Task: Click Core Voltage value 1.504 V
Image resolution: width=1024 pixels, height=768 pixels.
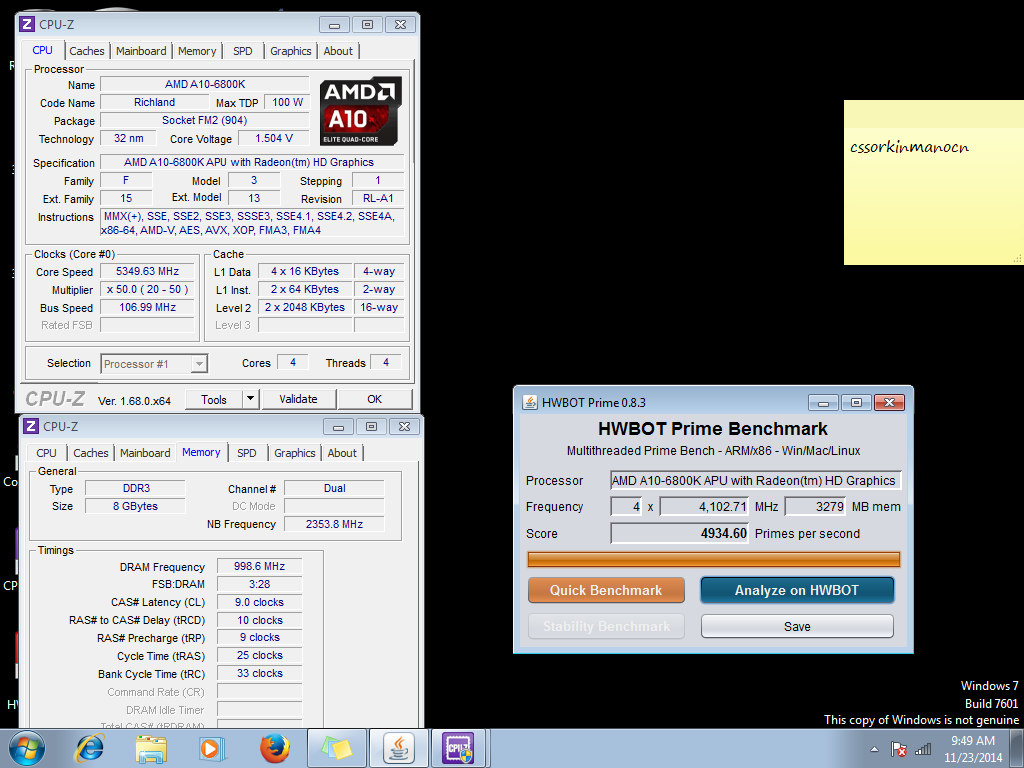Action: pos(274,138)
